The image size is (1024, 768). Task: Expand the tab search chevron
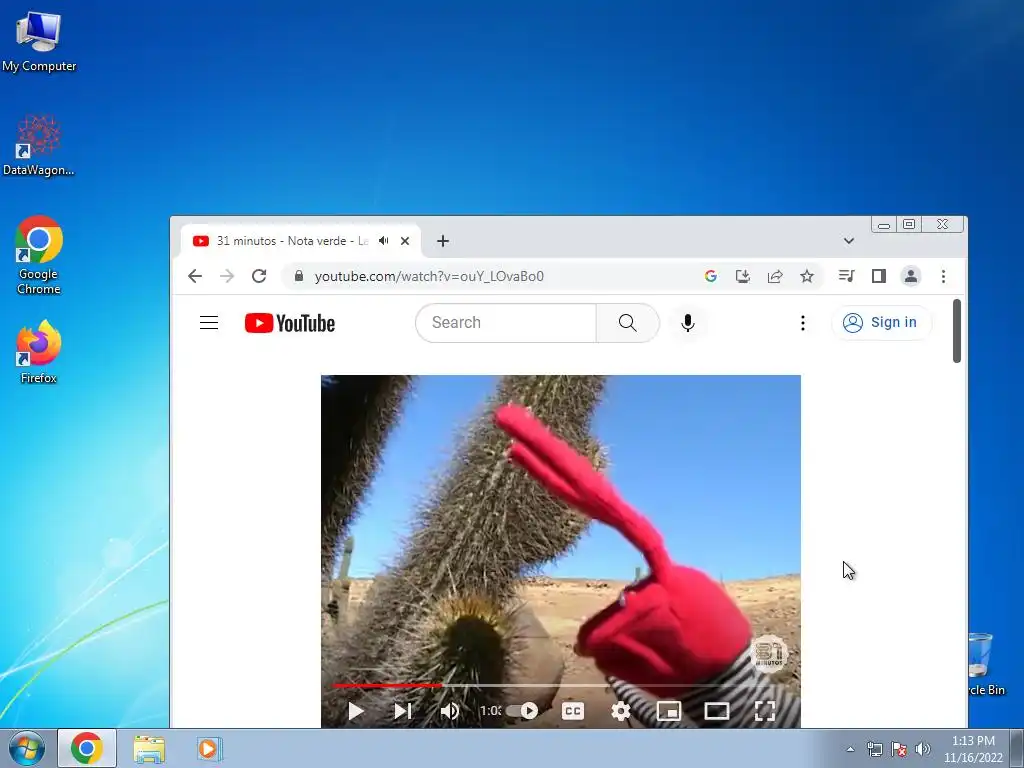coord(848,241)
